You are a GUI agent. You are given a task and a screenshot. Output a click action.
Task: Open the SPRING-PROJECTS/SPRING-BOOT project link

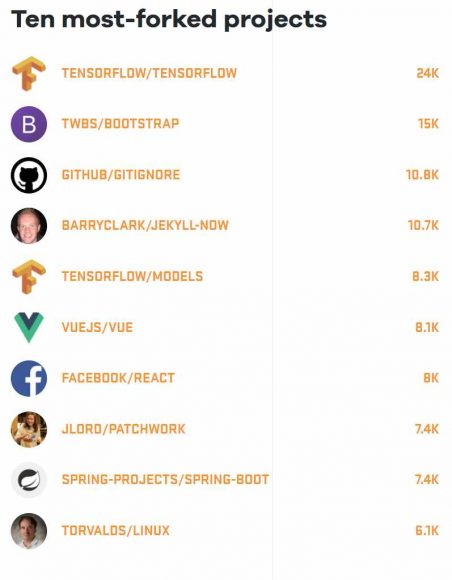click(x=165, y=480)
